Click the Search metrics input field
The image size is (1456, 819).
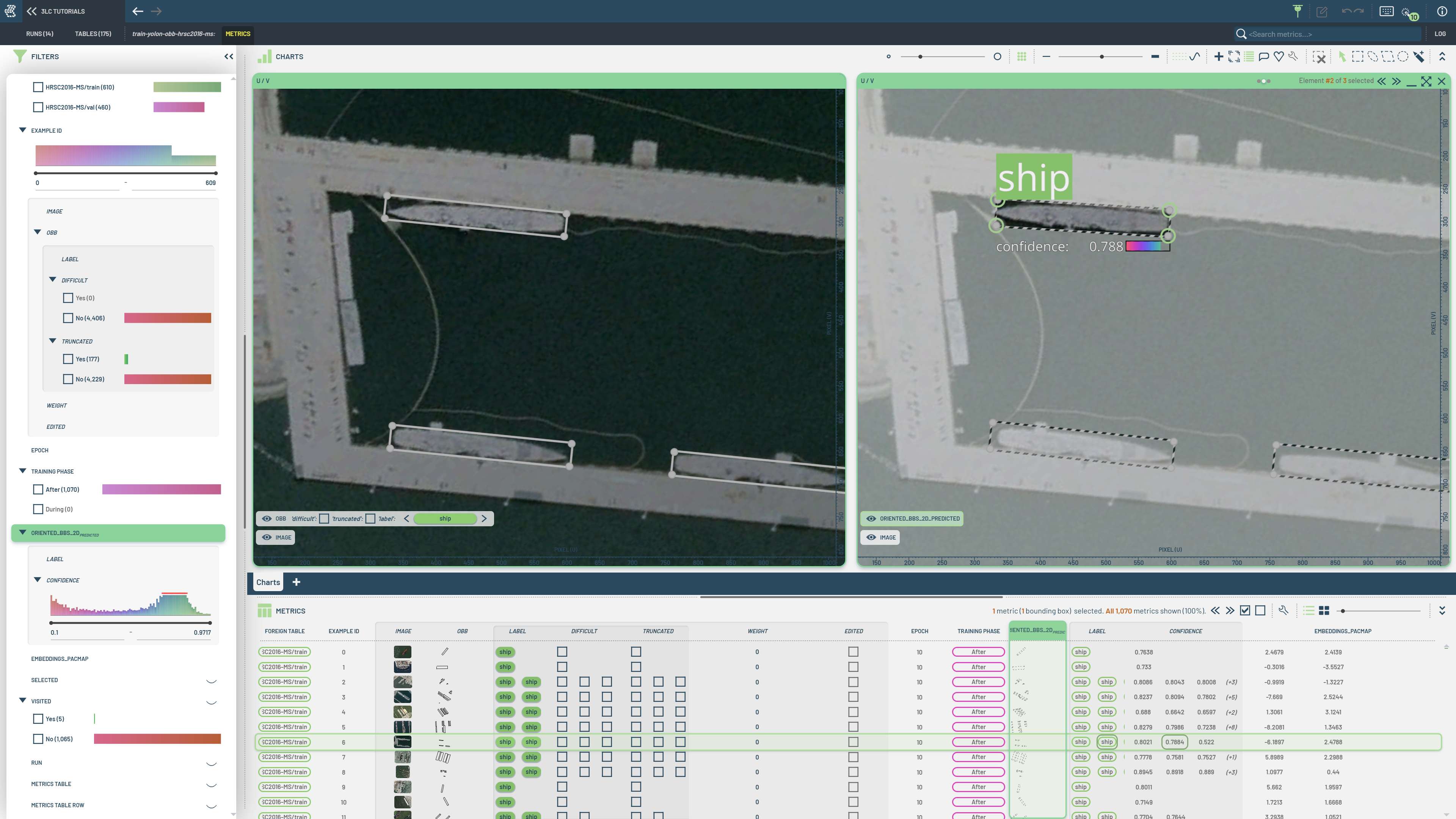(x=1328, y=35)
